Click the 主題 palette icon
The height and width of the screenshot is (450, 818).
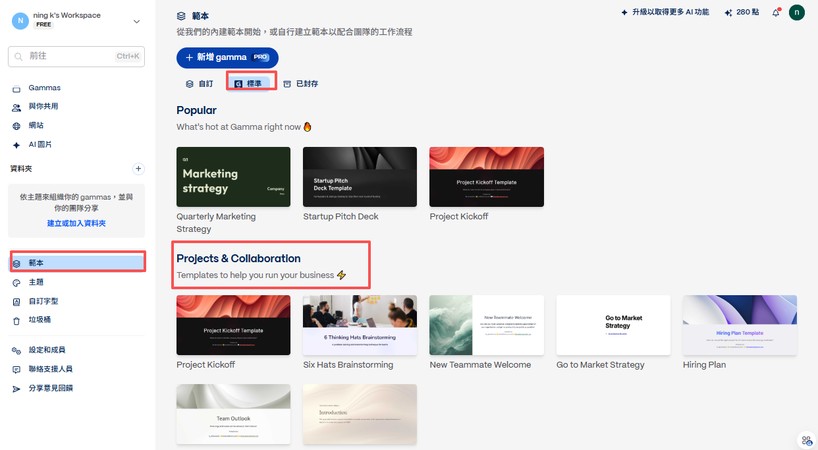tap(16, 283)
